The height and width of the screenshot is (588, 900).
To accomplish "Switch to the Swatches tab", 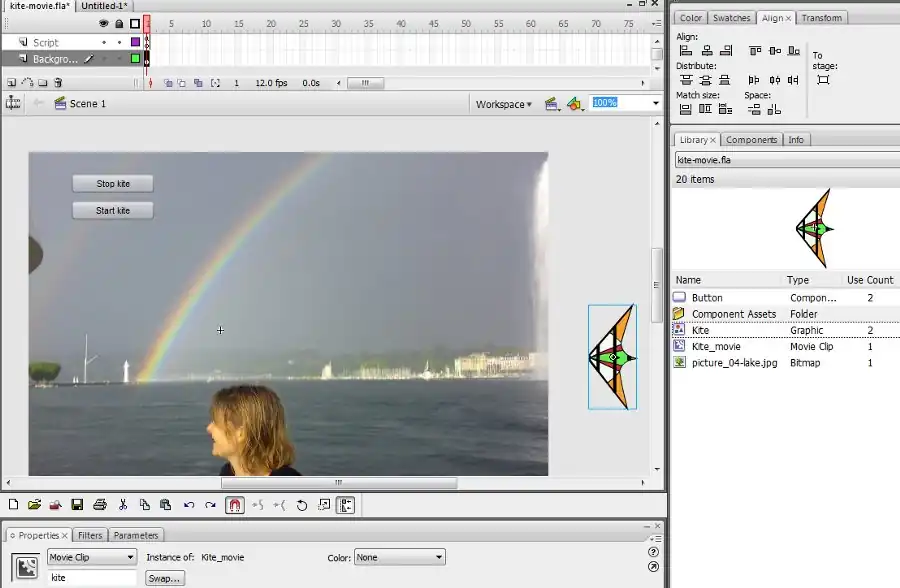I will click(731, 18).
